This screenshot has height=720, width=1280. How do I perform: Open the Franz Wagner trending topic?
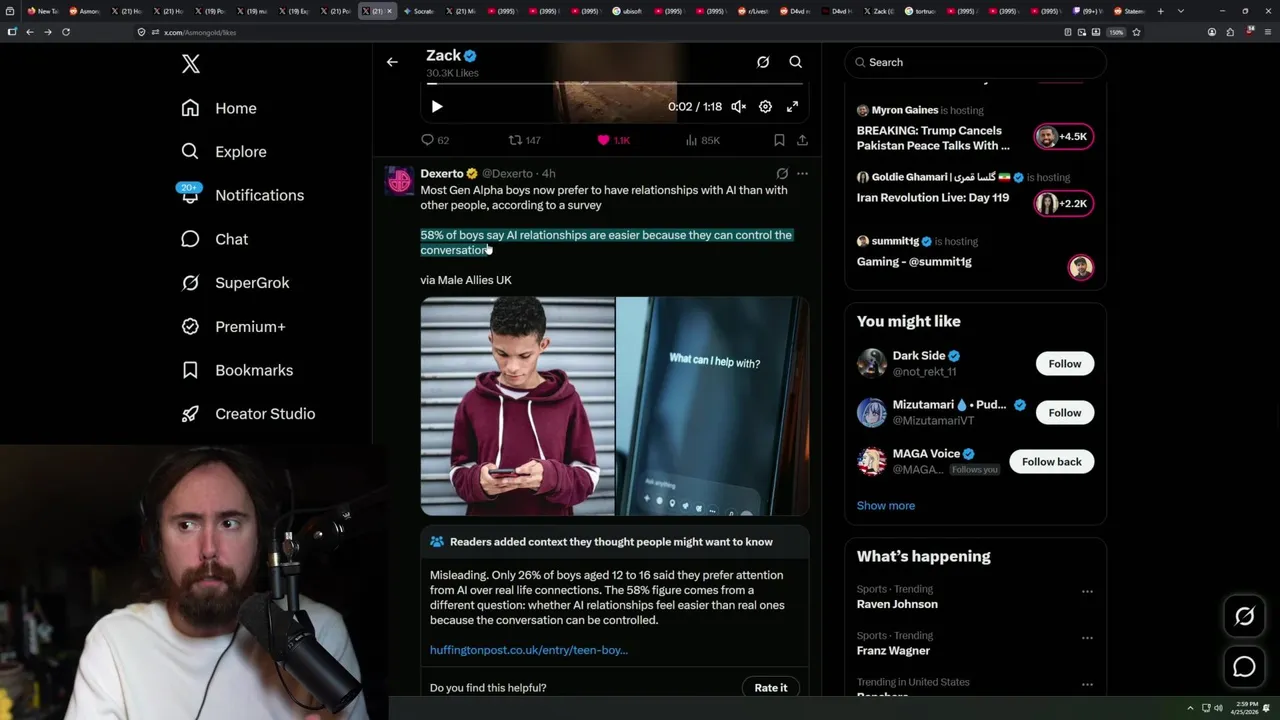click(893, 651)
